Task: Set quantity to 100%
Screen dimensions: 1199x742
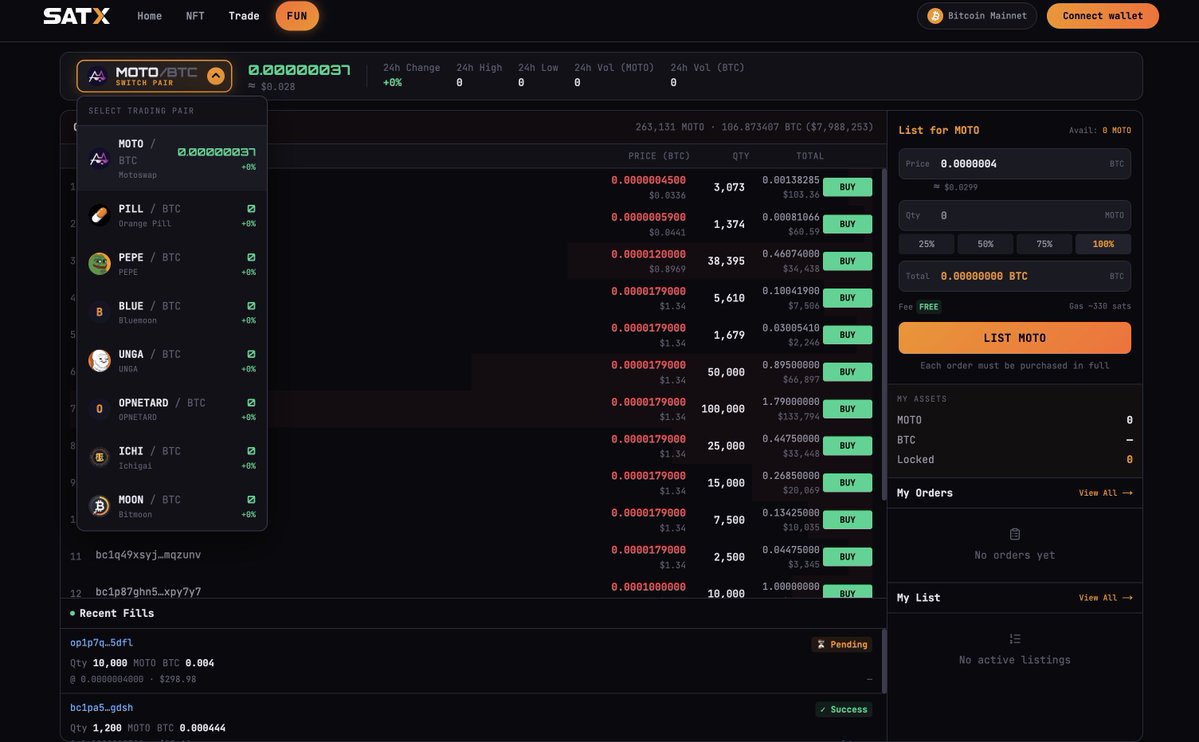Action: point(1103,244)
